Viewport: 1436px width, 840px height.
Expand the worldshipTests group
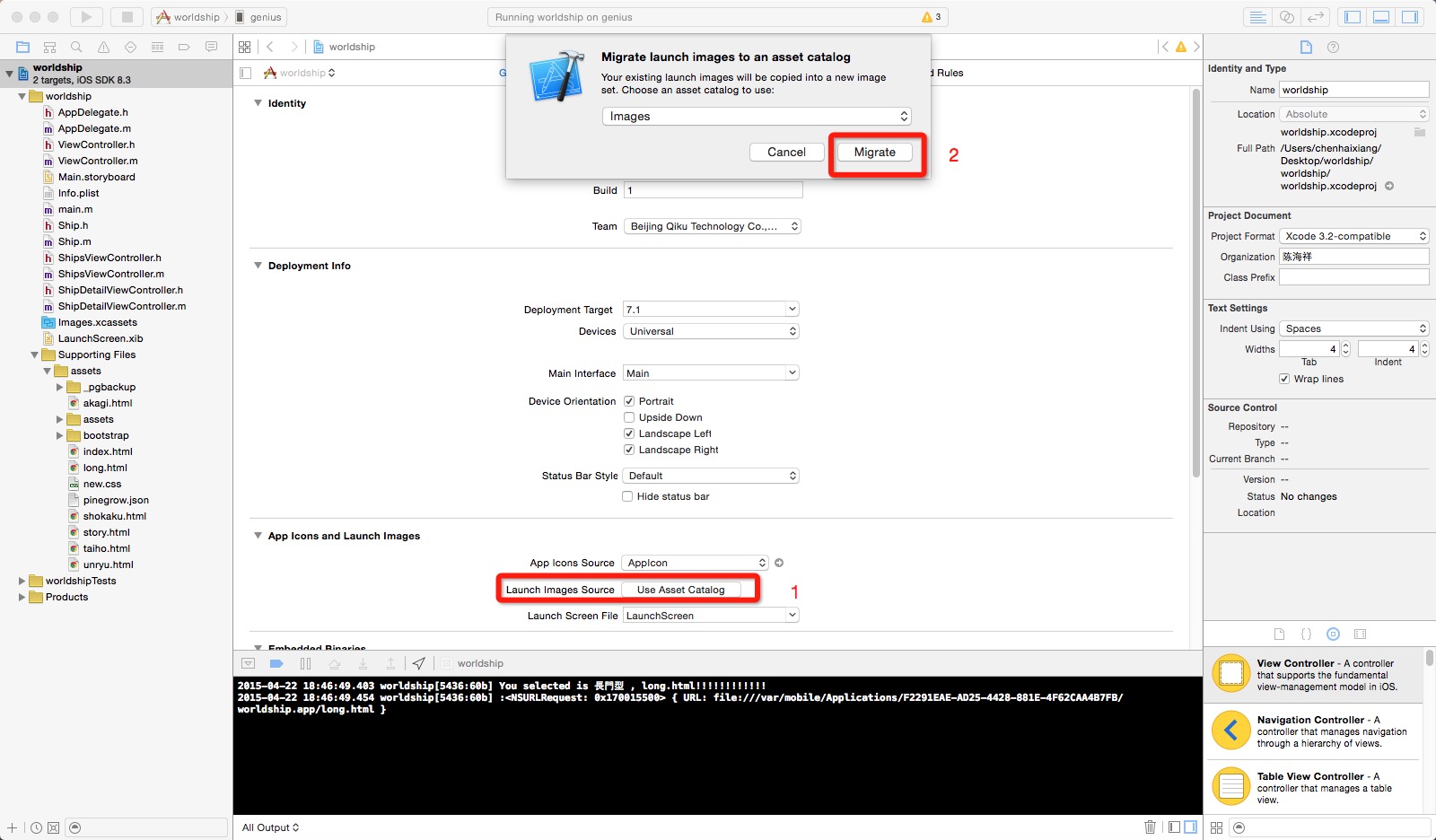pos(22,581)
